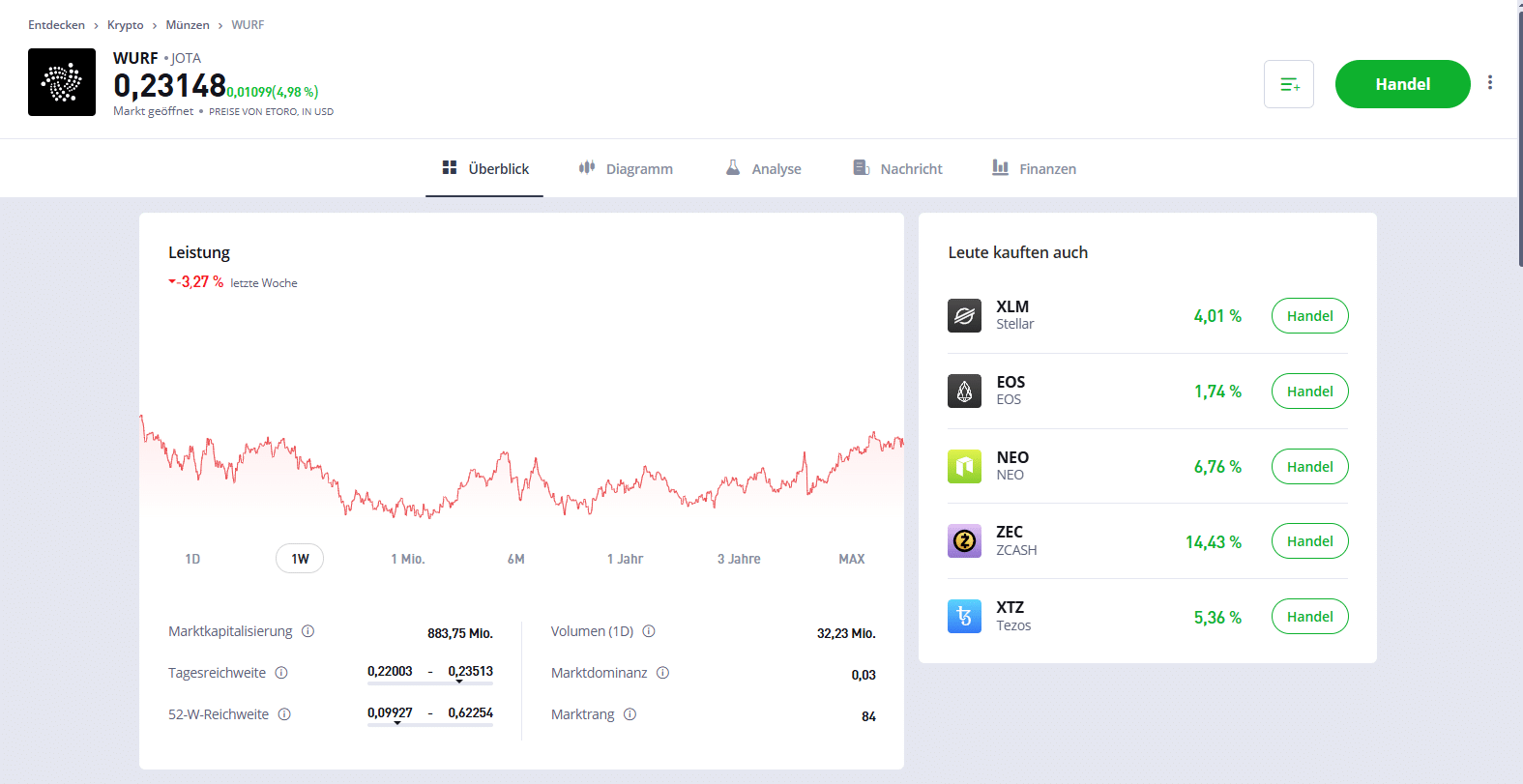Click the ZEC 14,43 % change value
Image resolution: width=1523 pixels, height=784 pixels.
tap(1214, 542)
